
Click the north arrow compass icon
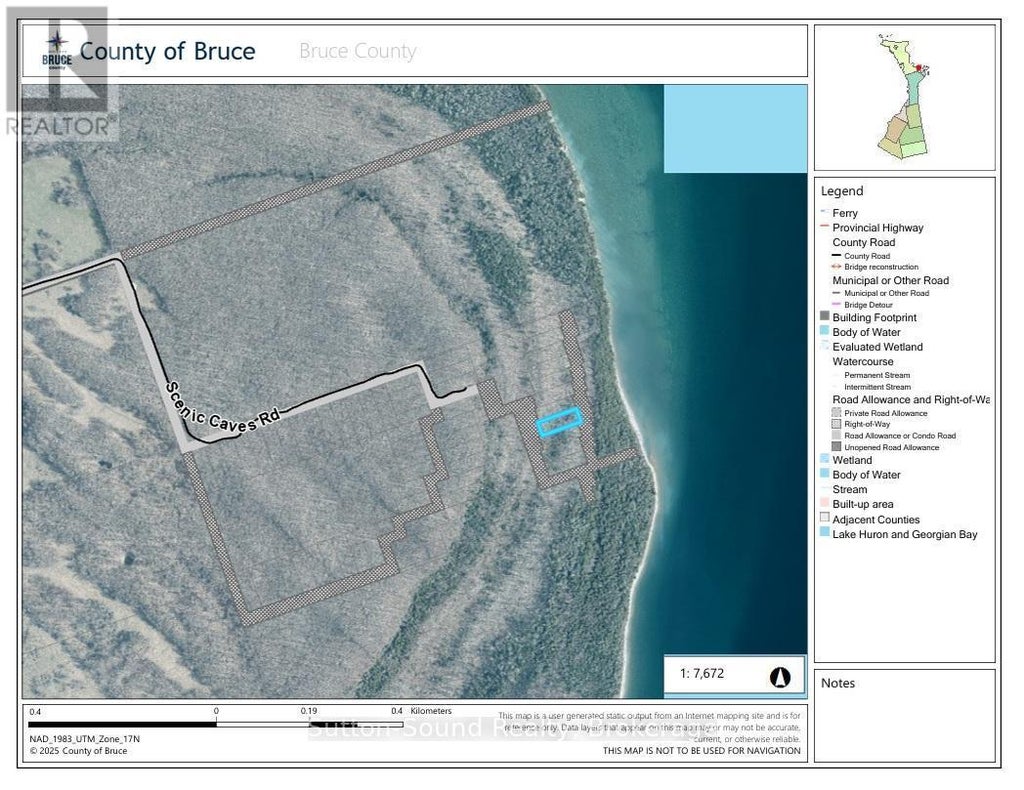pyautogui.click(x=780, y=676)
